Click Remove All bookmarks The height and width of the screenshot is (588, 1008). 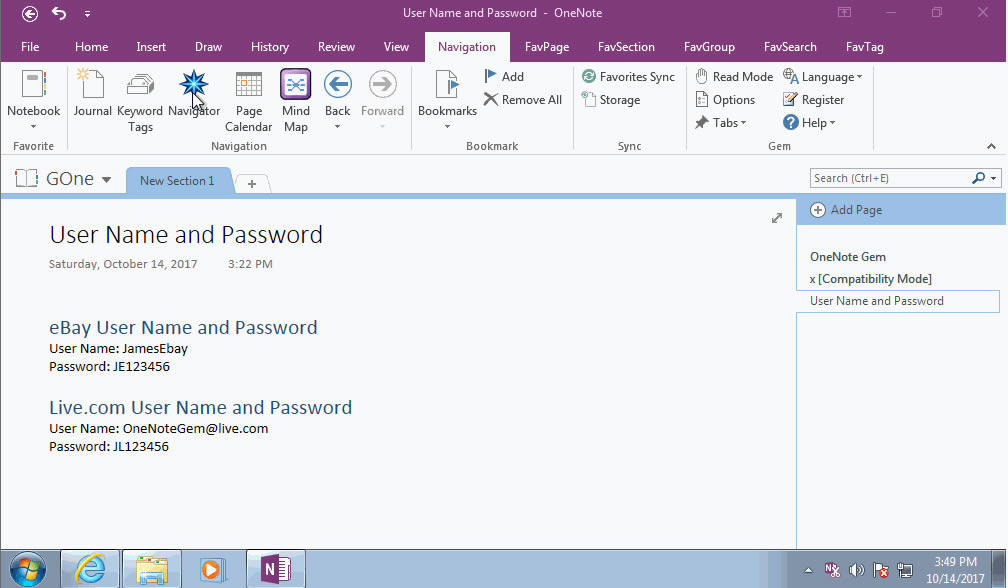coord(523,100)
